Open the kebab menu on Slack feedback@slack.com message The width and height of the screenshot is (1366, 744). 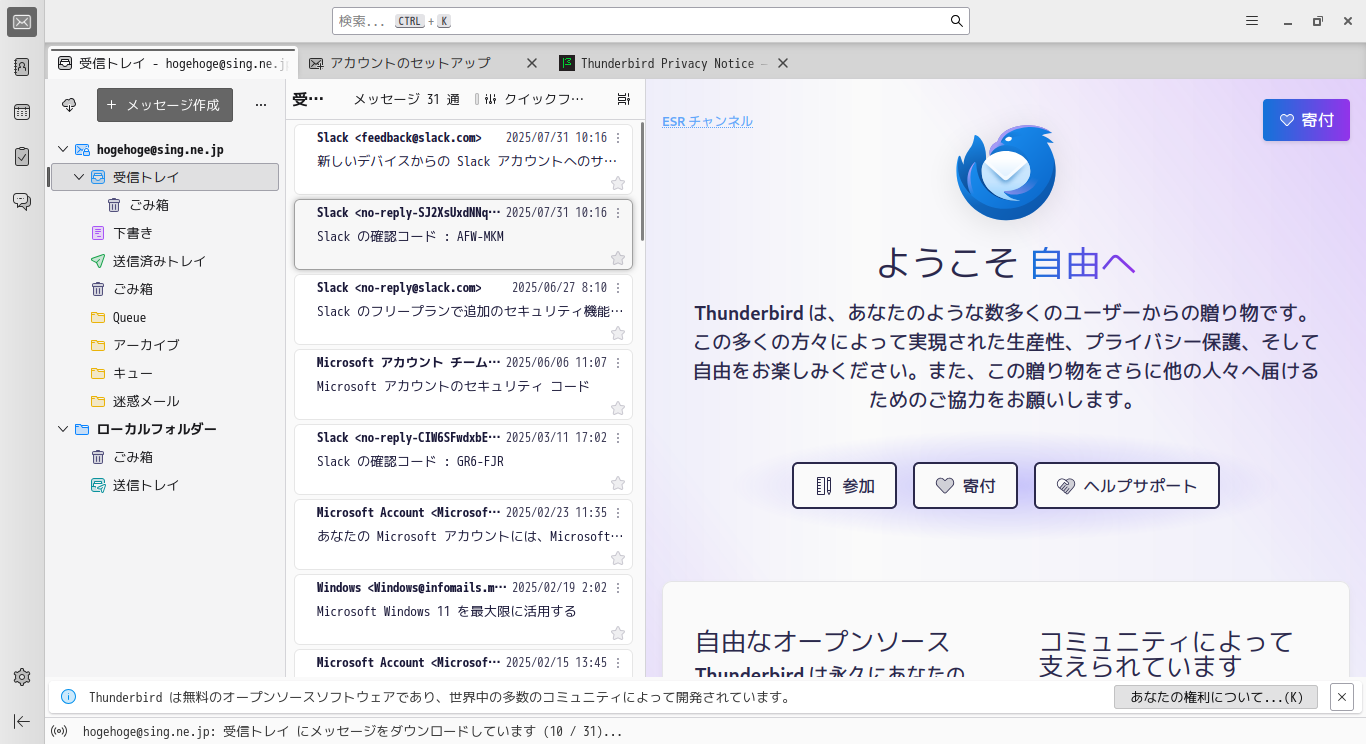[618, 138]
